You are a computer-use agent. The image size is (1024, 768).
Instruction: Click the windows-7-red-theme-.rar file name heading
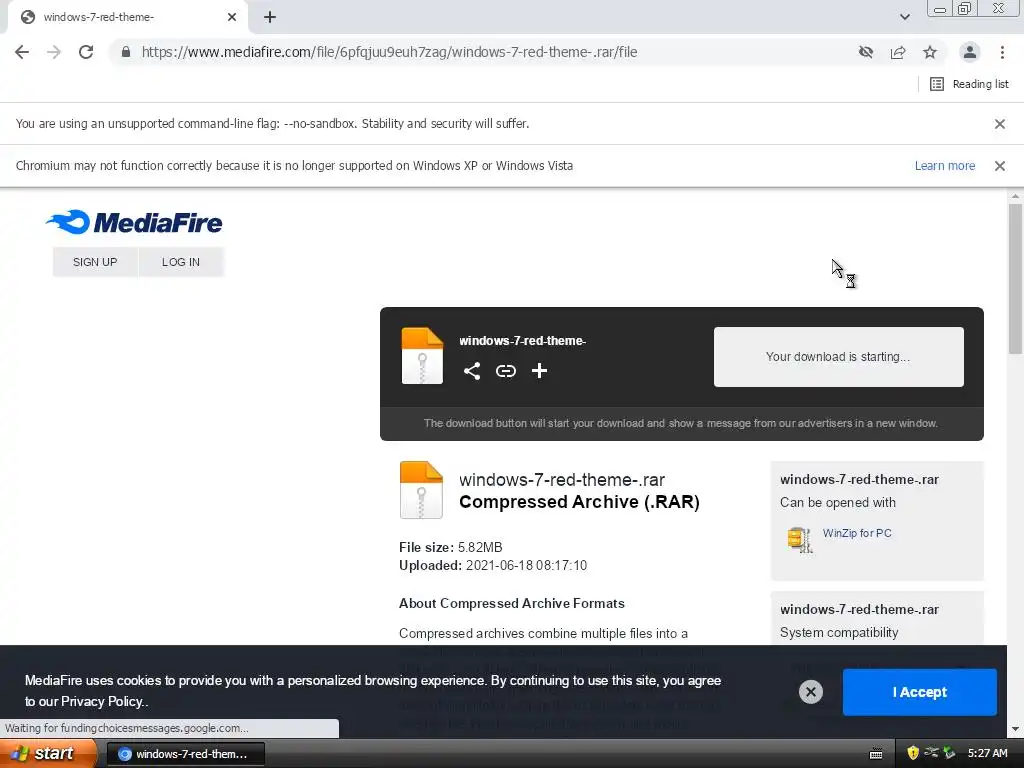tap(562, 479)
